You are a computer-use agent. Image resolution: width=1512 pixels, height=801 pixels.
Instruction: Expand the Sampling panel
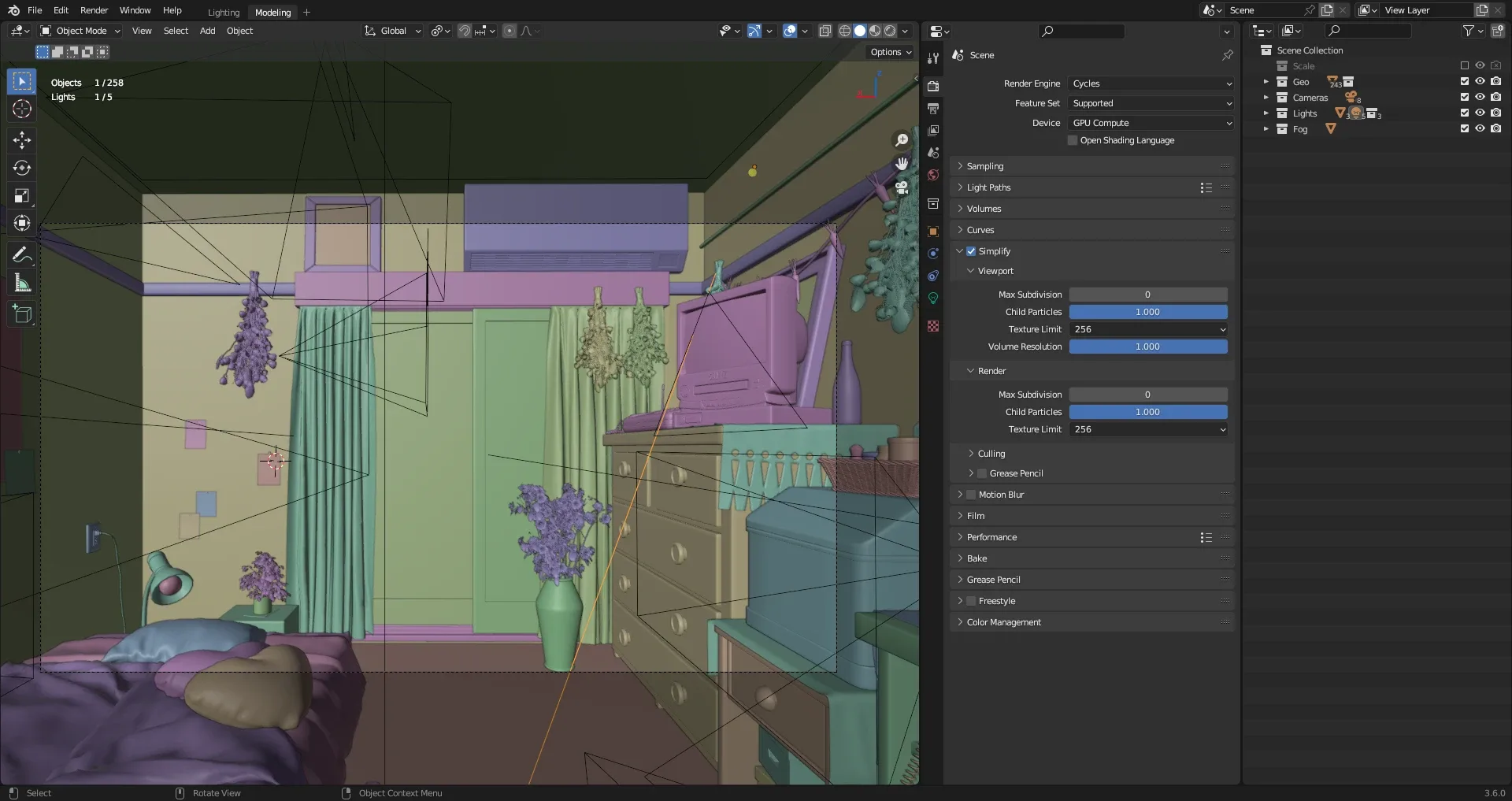click(1091, 166)
